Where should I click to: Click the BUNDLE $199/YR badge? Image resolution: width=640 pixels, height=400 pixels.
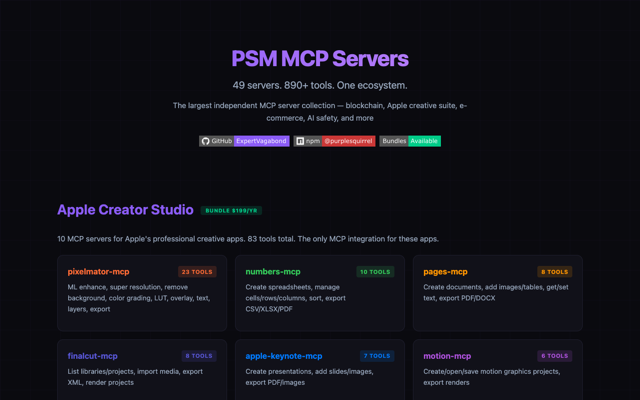(x=231, y=211)
